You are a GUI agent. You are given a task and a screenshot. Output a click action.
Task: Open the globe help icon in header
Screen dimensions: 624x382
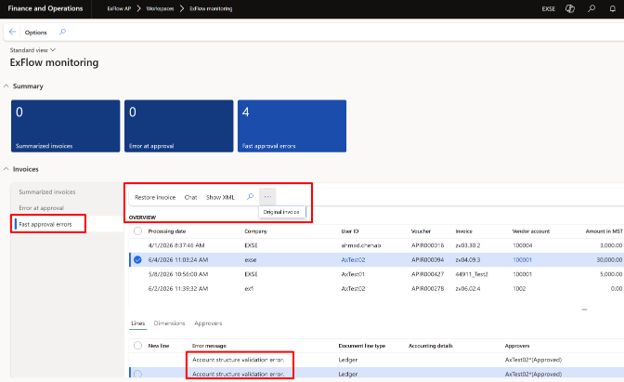click(570, 8)
